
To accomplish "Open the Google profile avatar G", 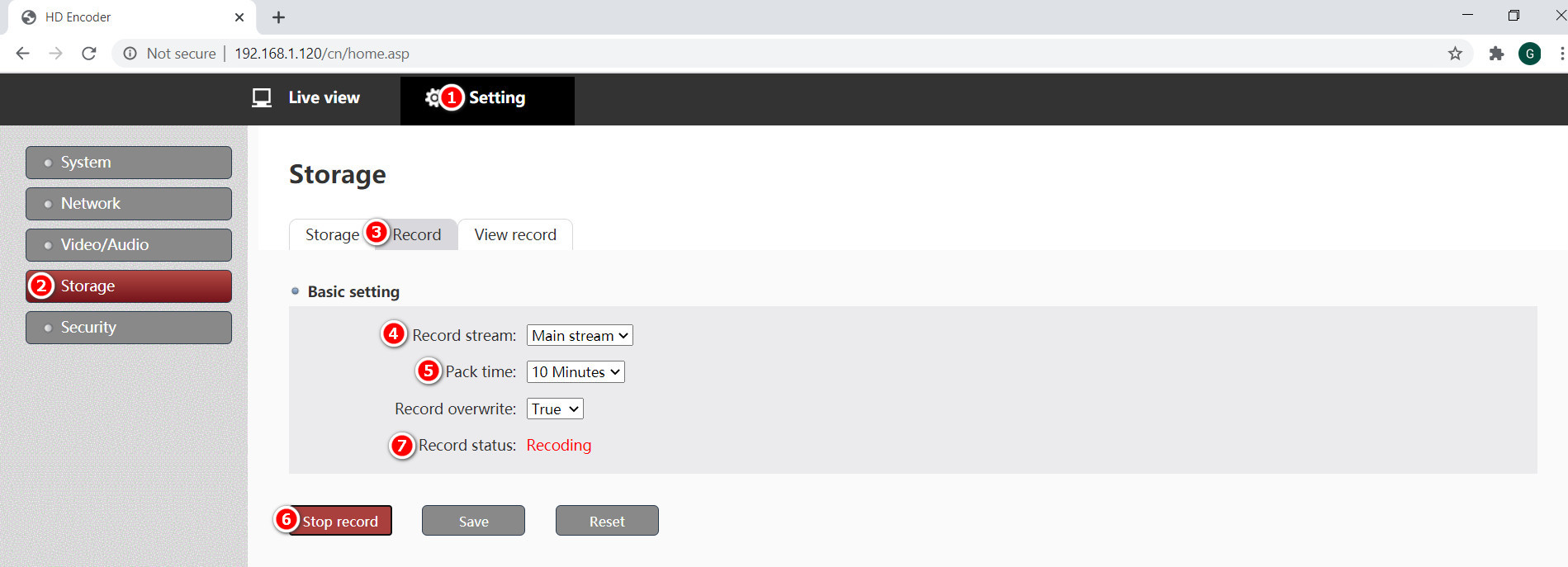I will tap(1529, 54).
